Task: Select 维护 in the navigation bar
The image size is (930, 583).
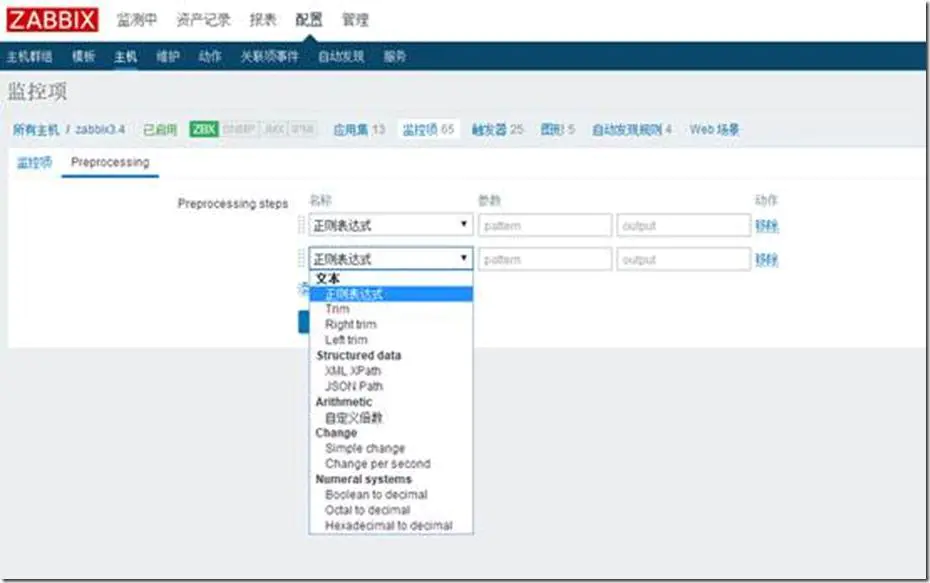Action: (x=169, y=56)
